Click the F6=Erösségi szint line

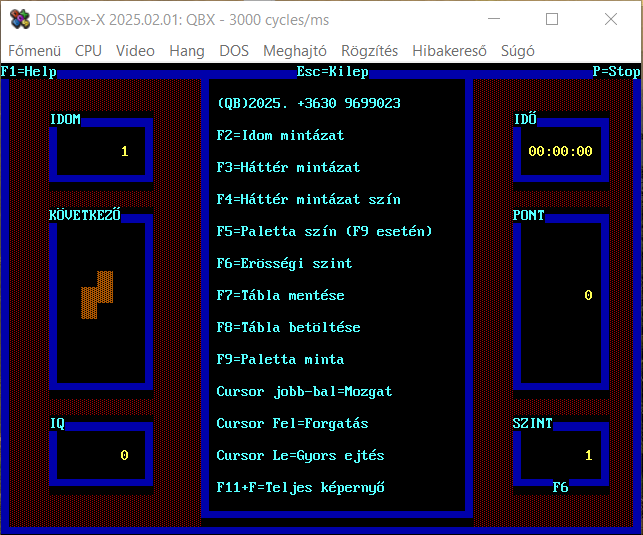tap(284, 263)
